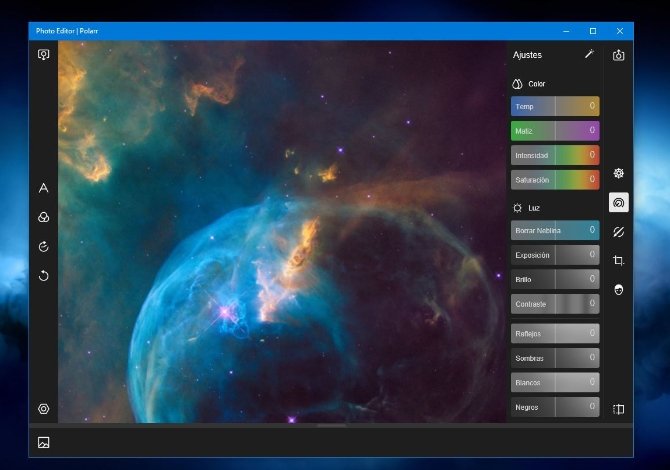This screenshot has height=470, width=670.
Task: Open the flower-shaped adjustments icon
Action: click(x=619, y=173)
